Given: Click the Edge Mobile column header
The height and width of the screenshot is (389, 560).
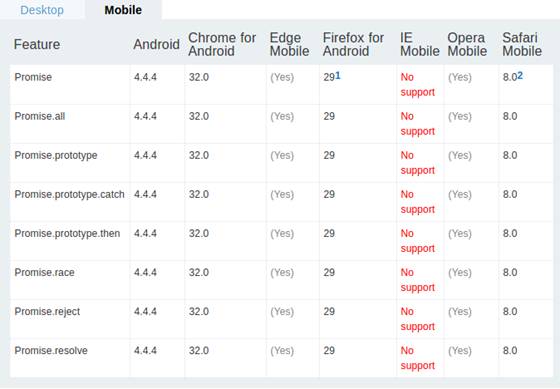Looking at the screenshot, I should tap(289, 44).
